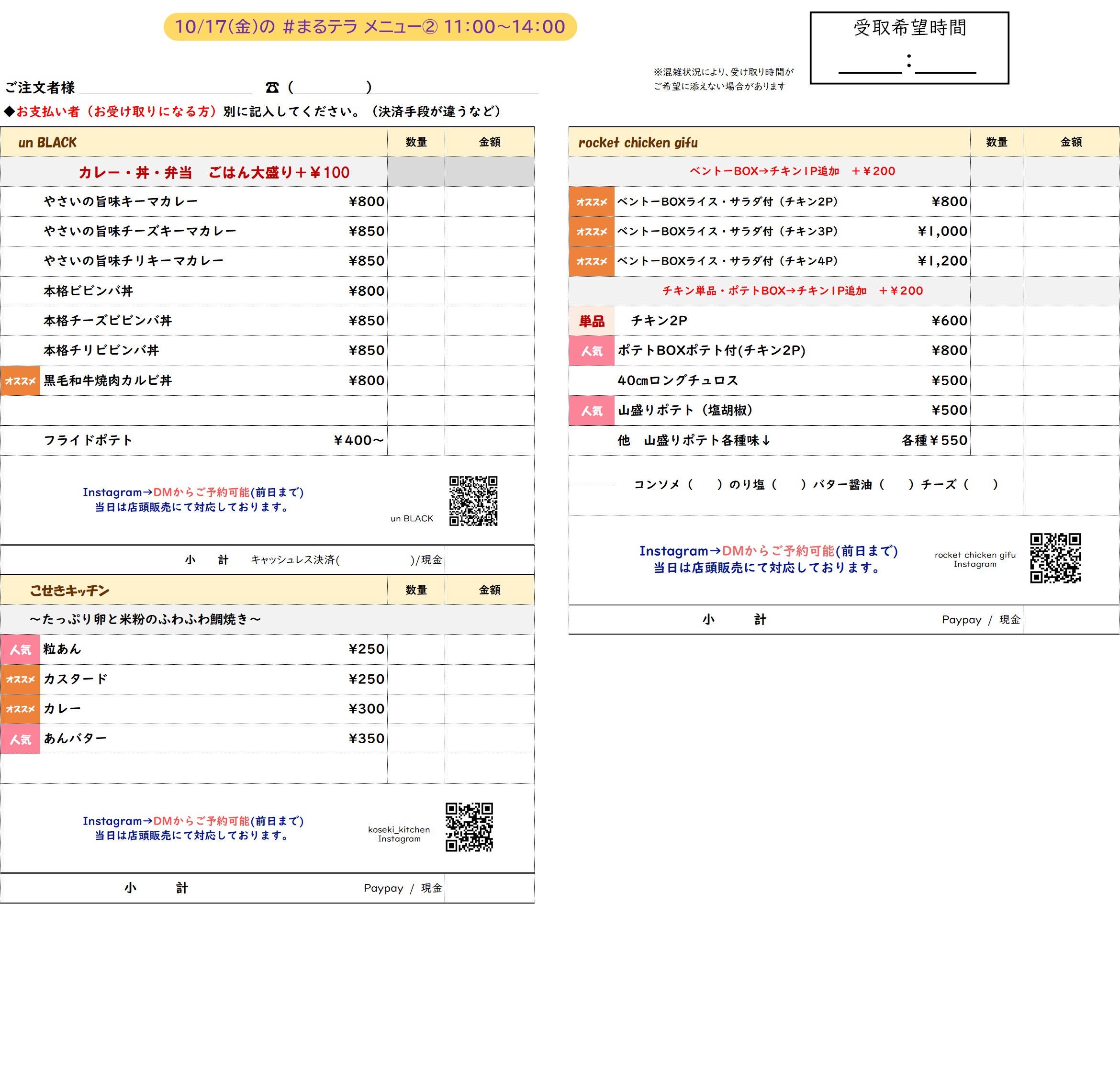Click the のり塩 flavor parentheses box

(789, 484)
